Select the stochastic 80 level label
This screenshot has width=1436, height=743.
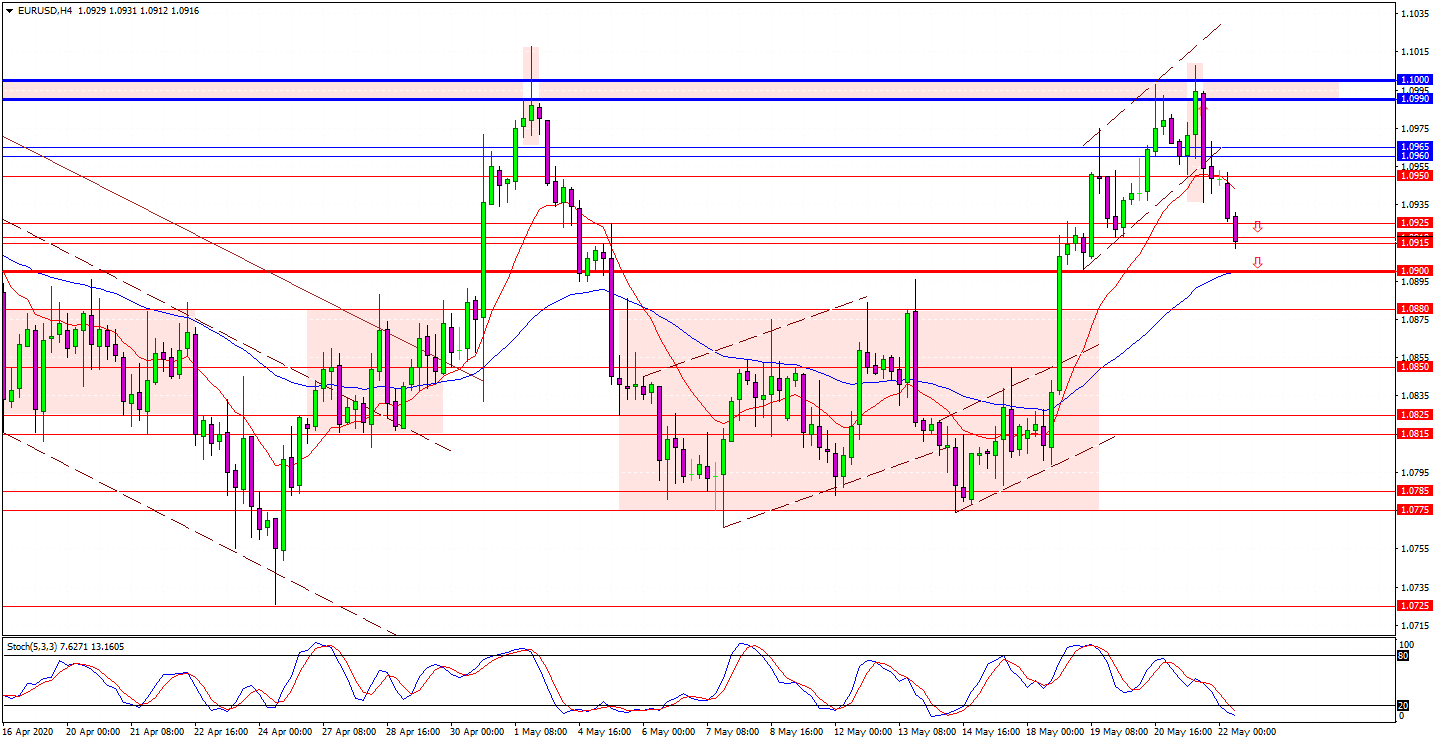[x=1403, y=656]
